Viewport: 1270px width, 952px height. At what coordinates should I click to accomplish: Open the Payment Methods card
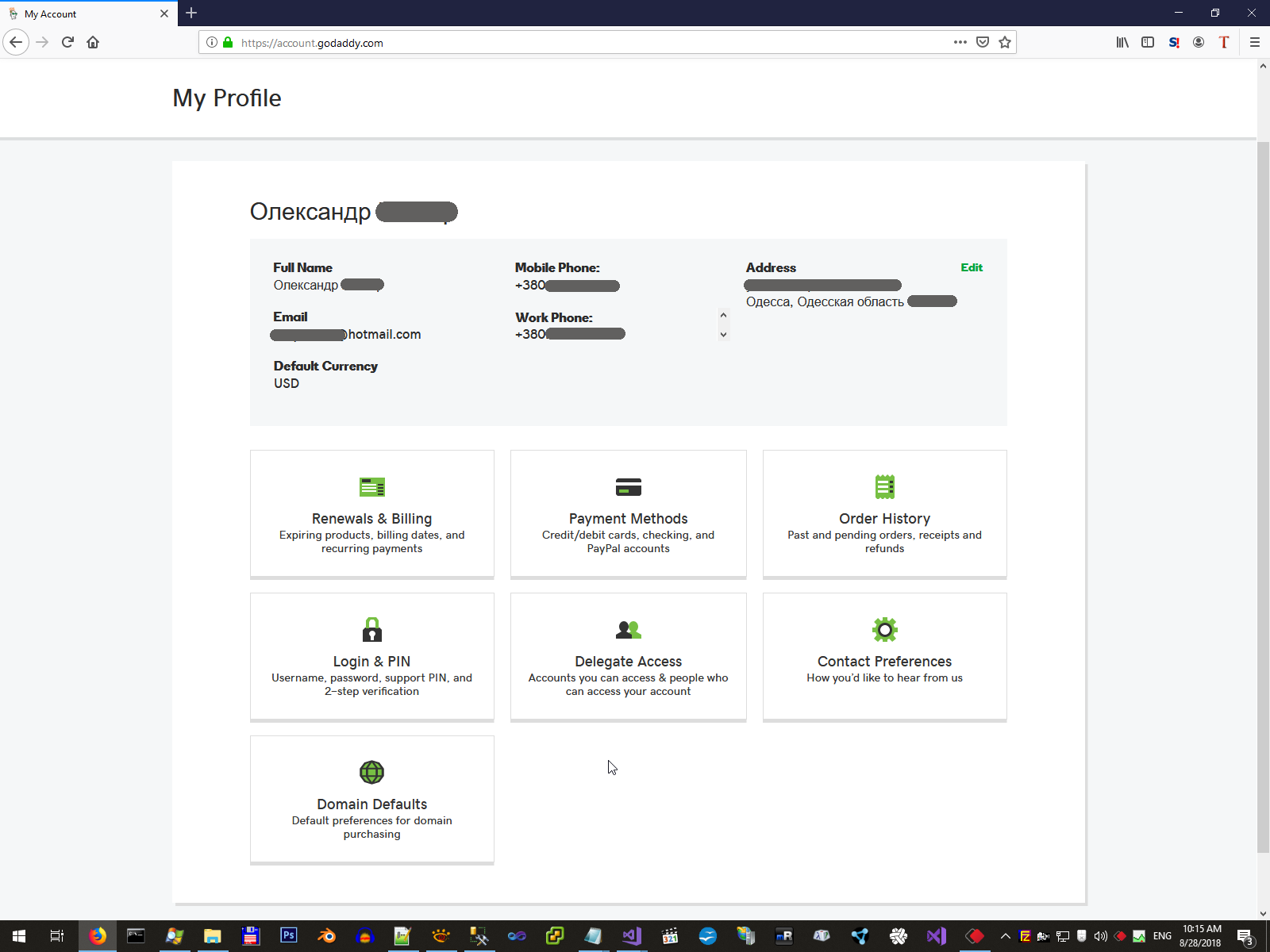click(629, 514)
